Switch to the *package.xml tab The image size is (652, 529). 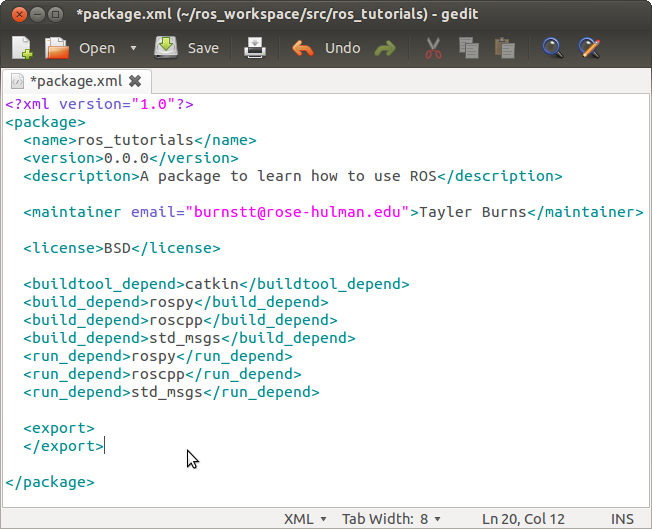[x=76, y=81]
